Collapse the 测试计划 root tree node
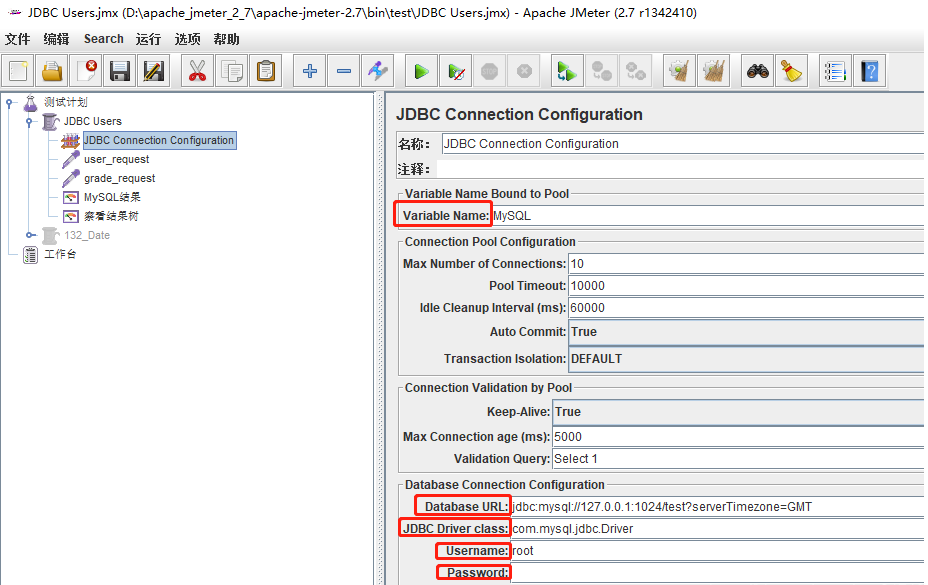Viewport: 928px width, 585px height. pyautogui.click(x=10, y=102)
